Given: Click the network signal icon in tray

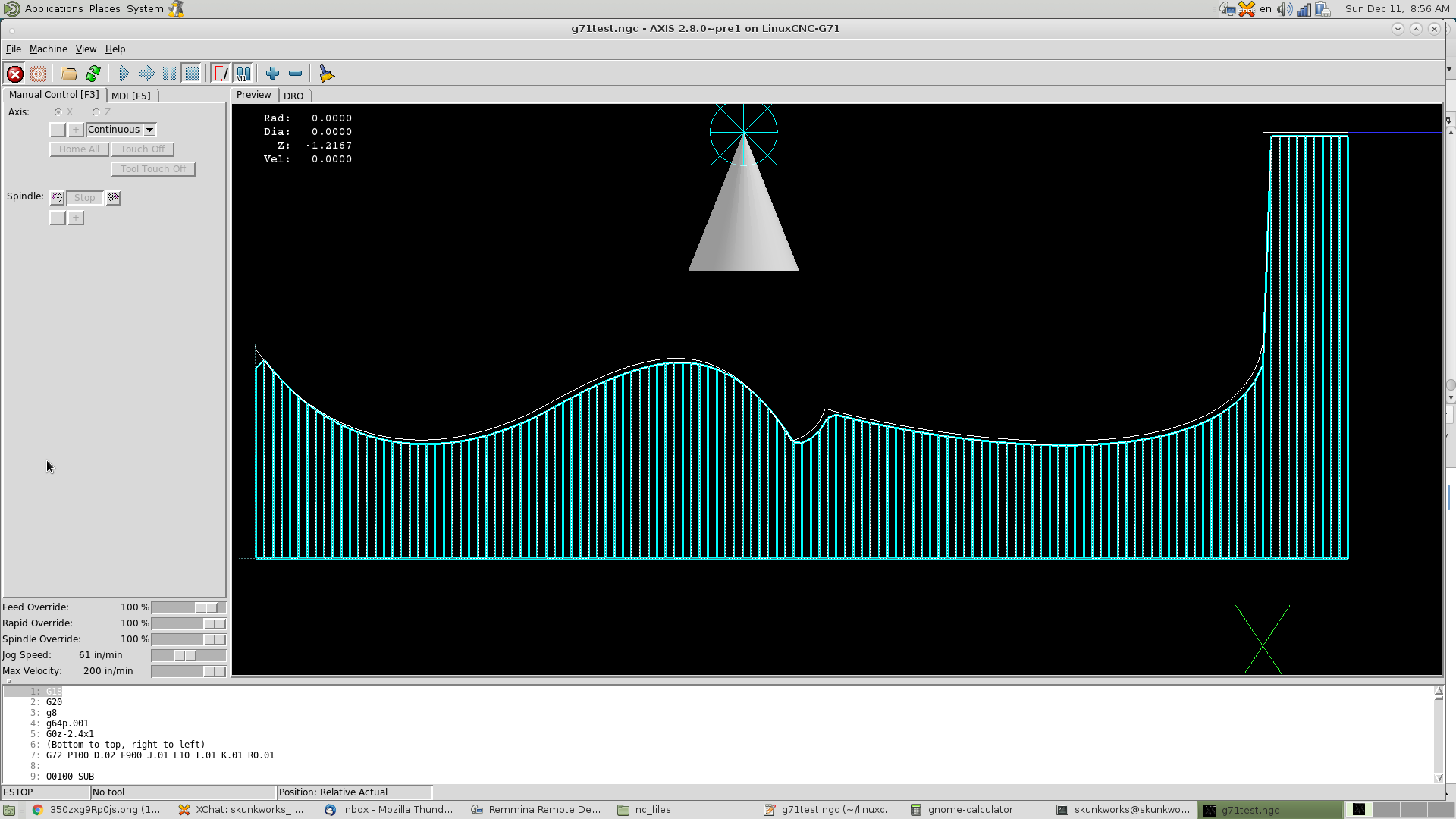Looking at the screenshot, I should click(1304, 9).
